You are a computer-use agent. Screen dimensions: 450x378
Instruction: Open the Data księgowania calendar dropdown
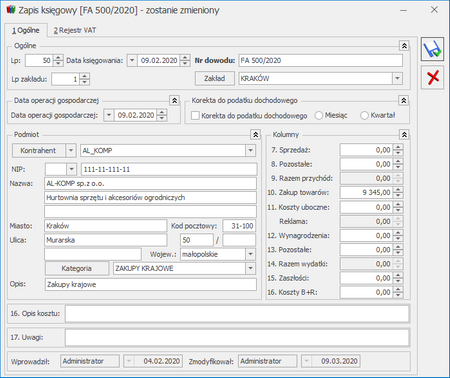point(132,61)
